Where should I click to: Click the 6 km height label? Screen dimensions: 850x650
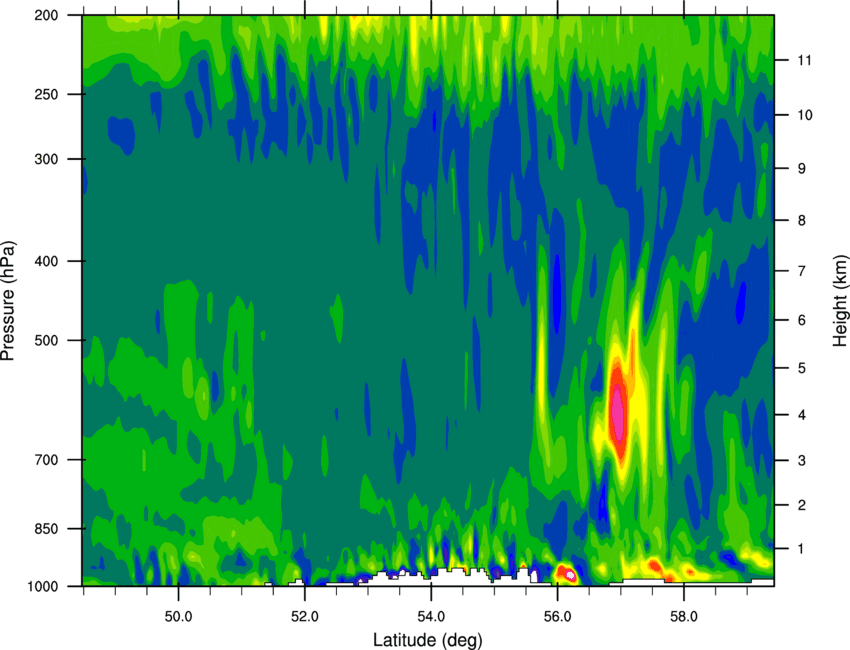tap(802, 320)
